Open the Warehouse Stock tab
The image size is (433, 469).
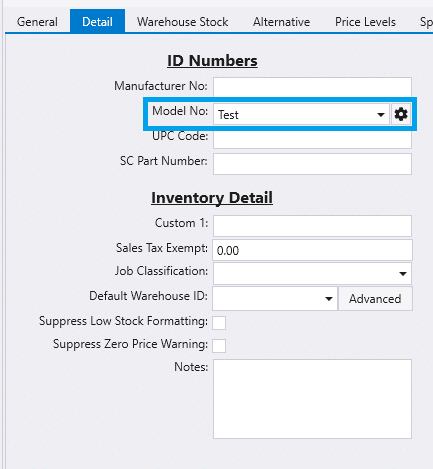tap(183, 22)
